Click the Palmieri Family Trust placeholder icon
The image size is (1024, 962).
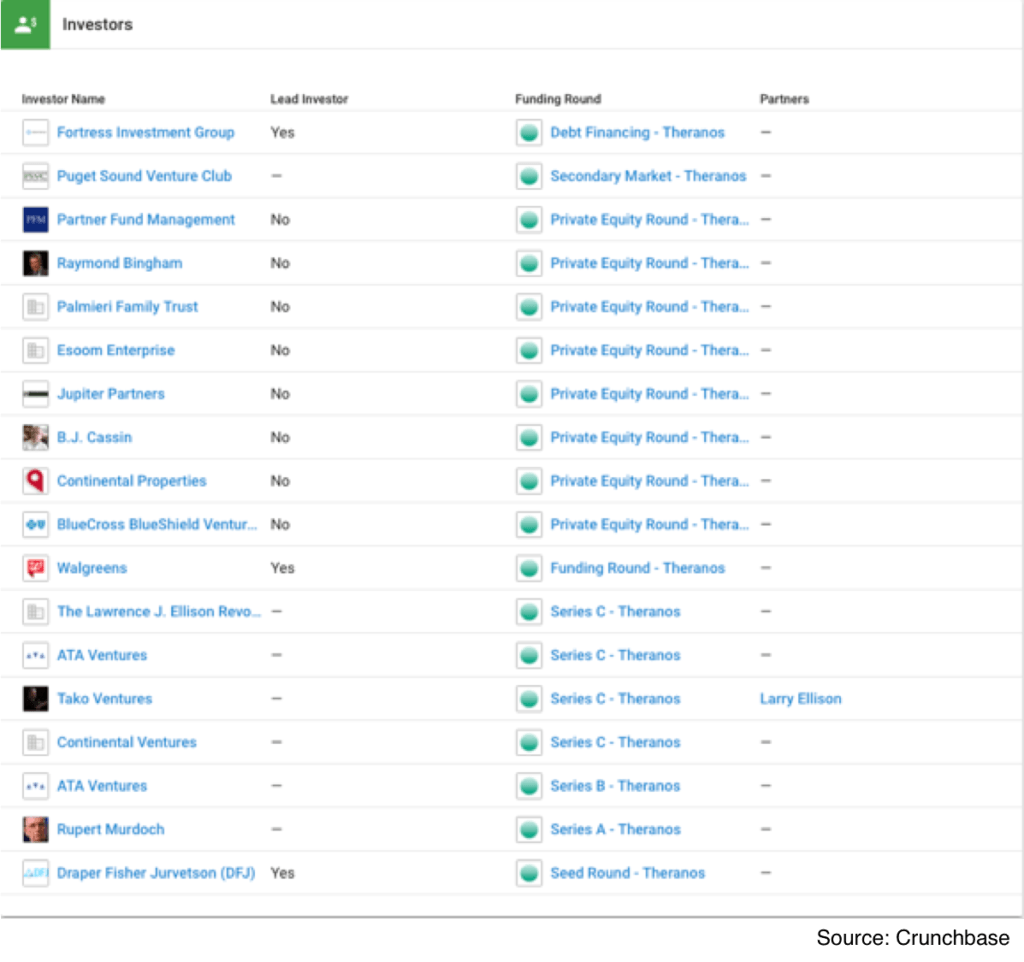pyautogui.click(x=35, y=307)
